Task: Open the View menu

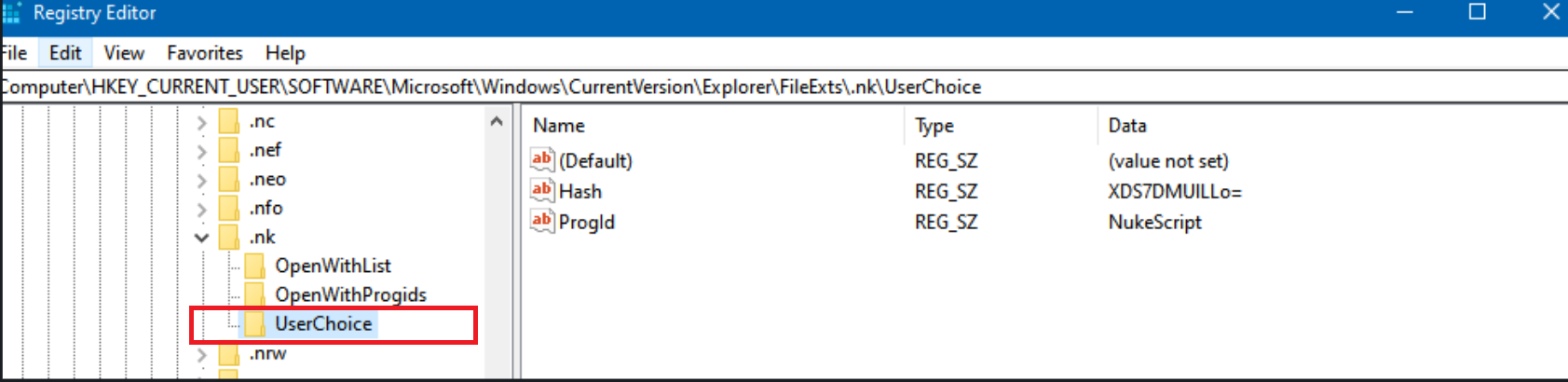Action: [124, 53]
